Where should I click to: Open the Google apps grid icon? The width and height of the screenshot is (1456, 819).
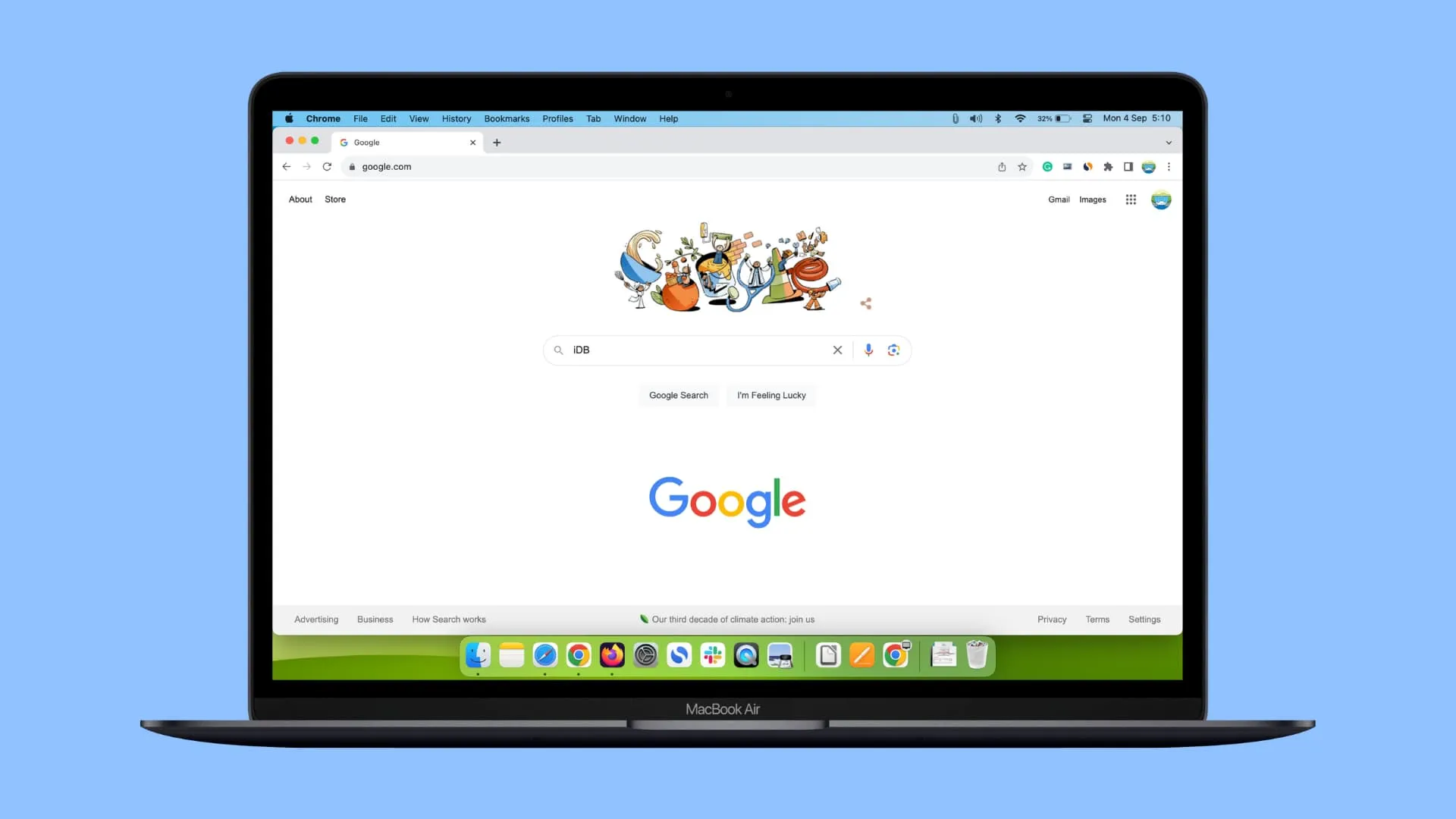1130,199
